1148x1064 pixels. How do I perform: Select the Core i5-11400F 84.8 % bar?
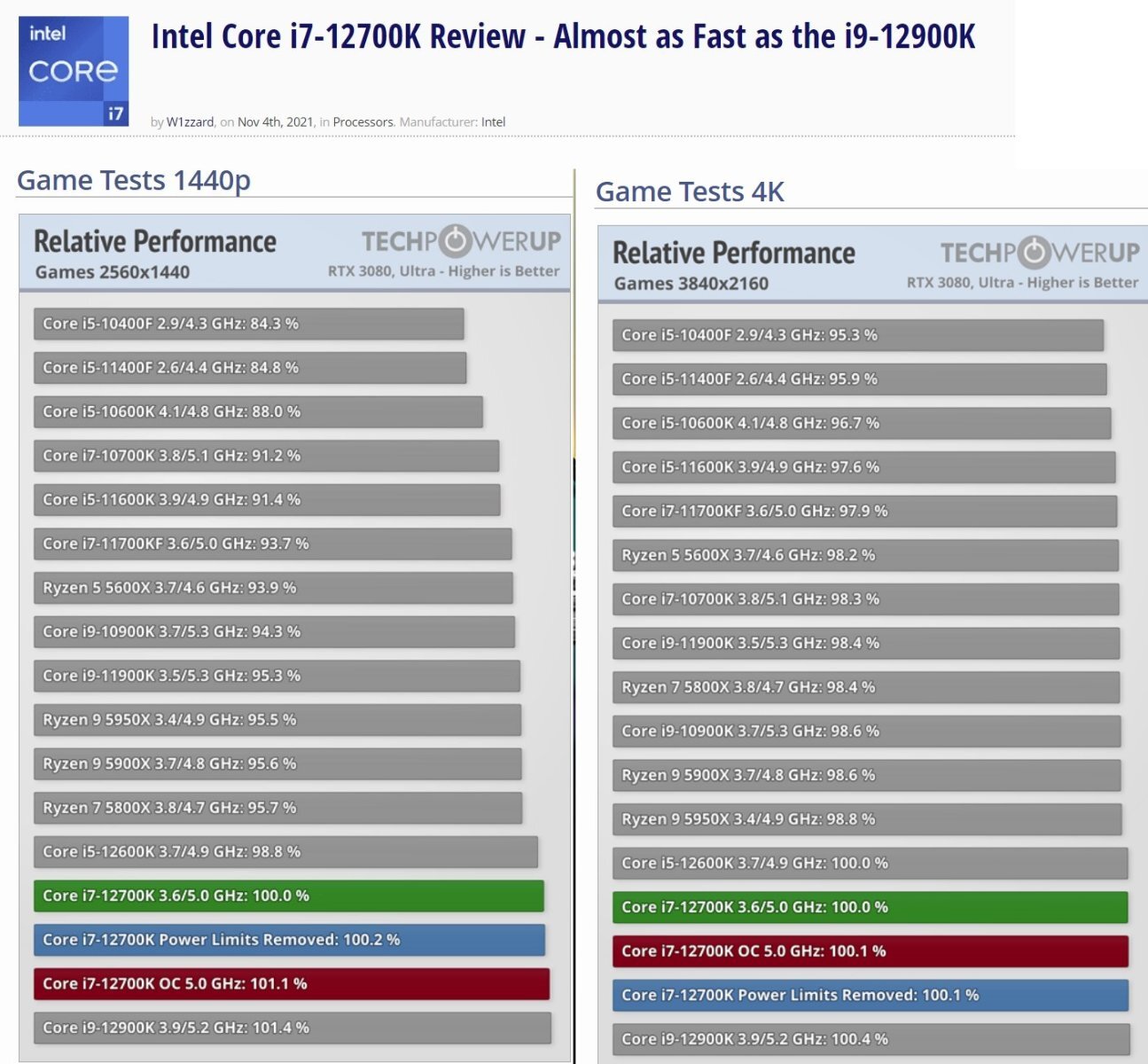[x=250, y=367]
